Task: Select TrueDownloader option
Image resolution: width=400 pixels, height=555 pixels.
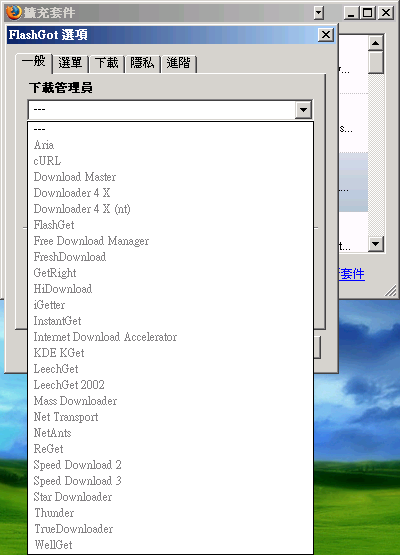Action: coord(170,529)
